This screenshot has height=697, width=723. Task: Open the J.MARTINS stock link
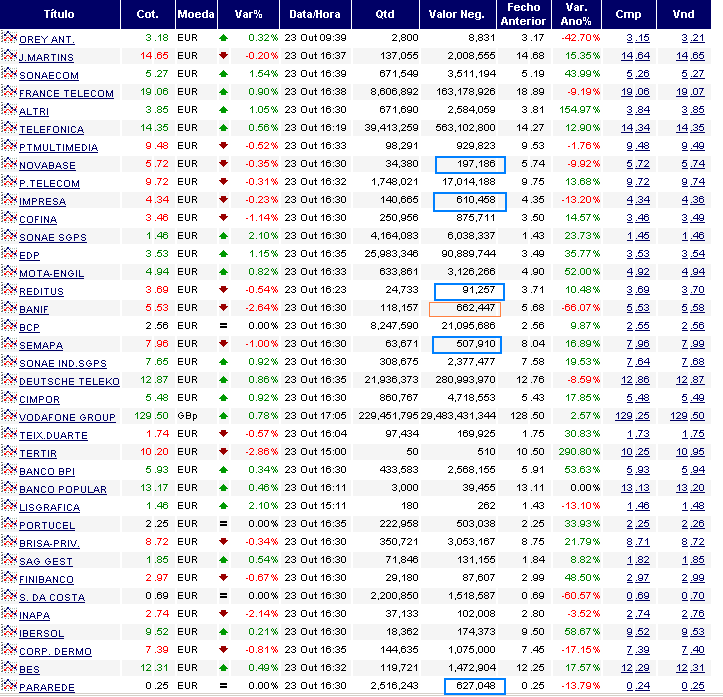(47, 58)
